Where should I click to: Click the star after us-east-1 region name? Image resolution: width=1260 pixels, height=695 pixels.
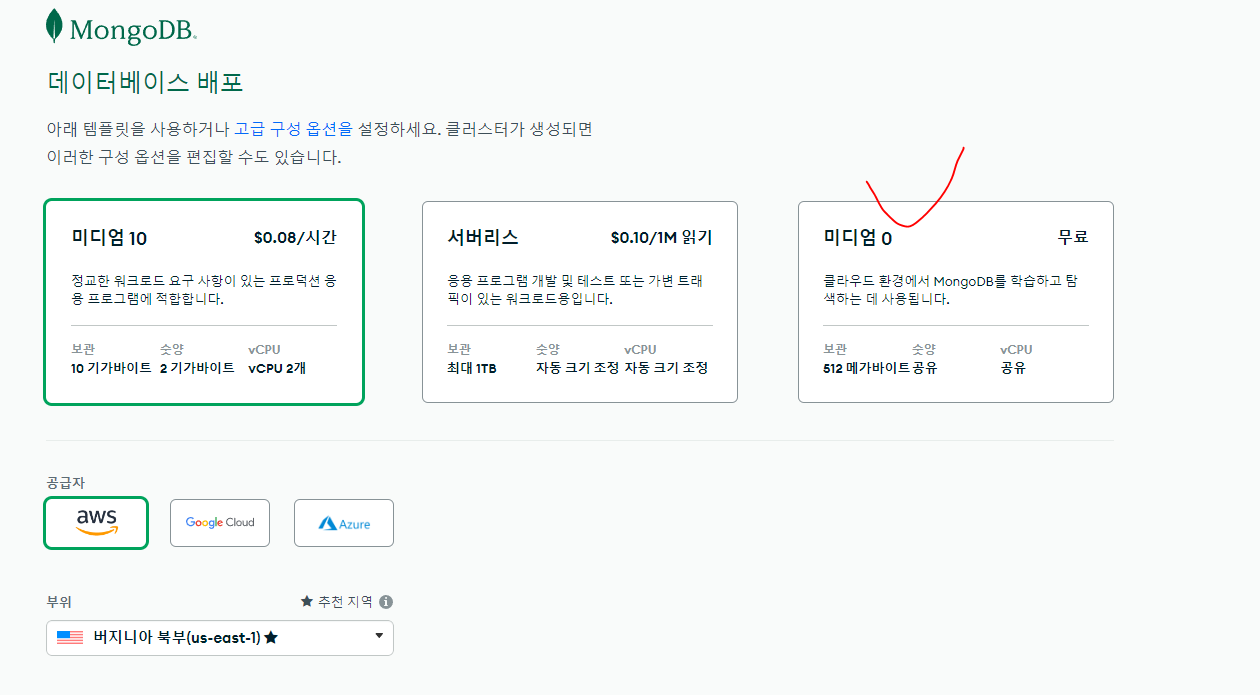pyautogui.click(x=271, y=638)
